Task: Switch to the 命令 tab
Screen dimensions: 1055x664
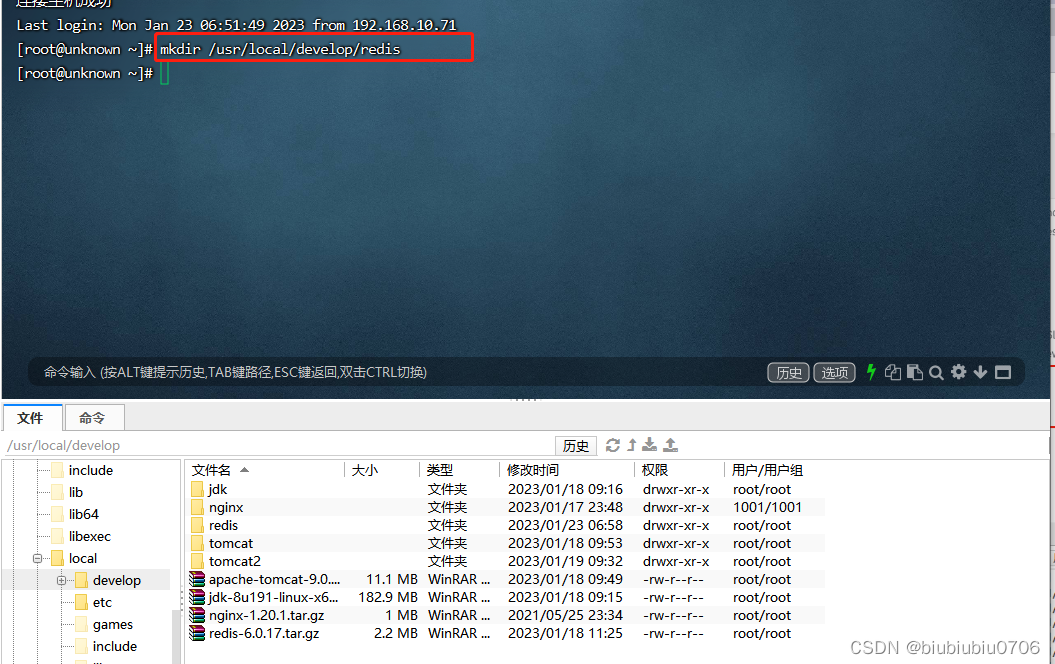Action: (94, 417)
